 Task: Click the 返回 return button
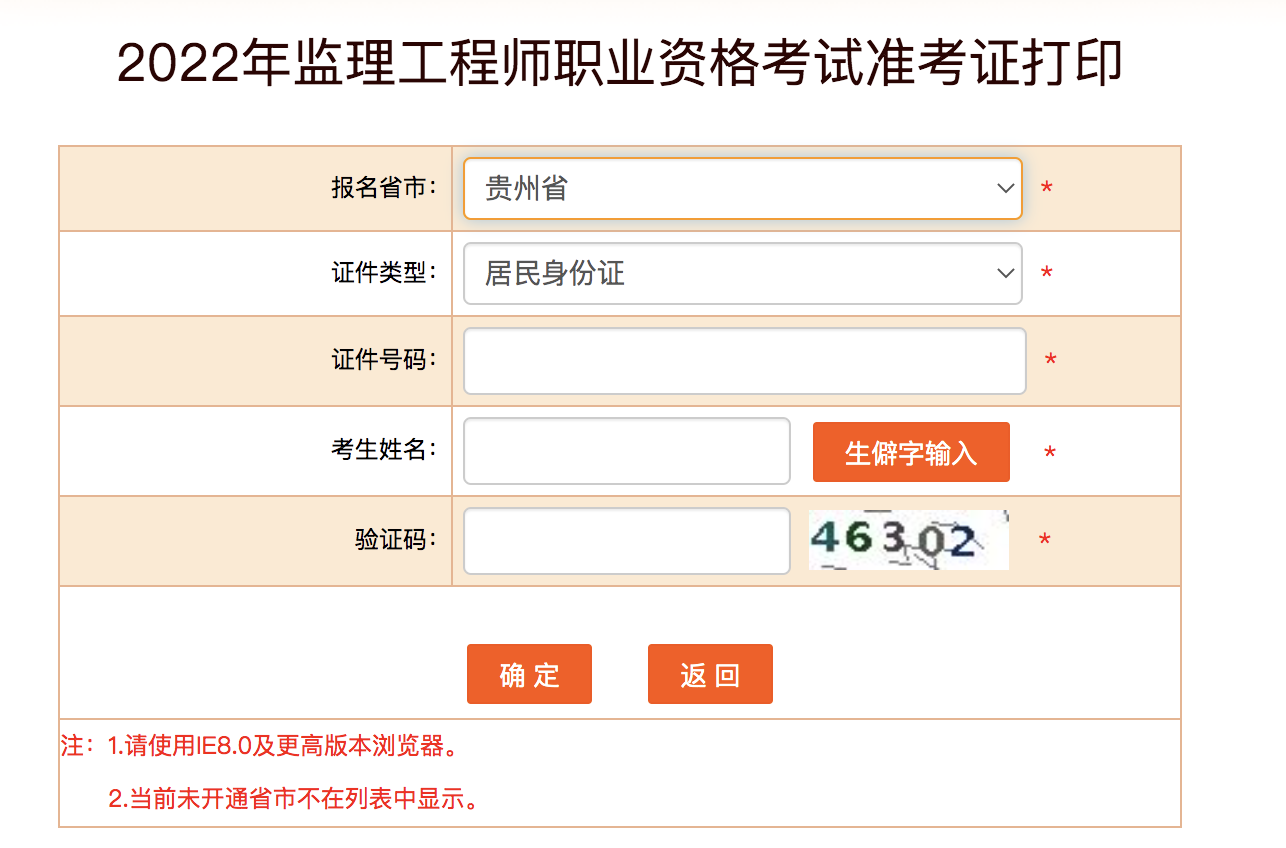coord(710,673)
